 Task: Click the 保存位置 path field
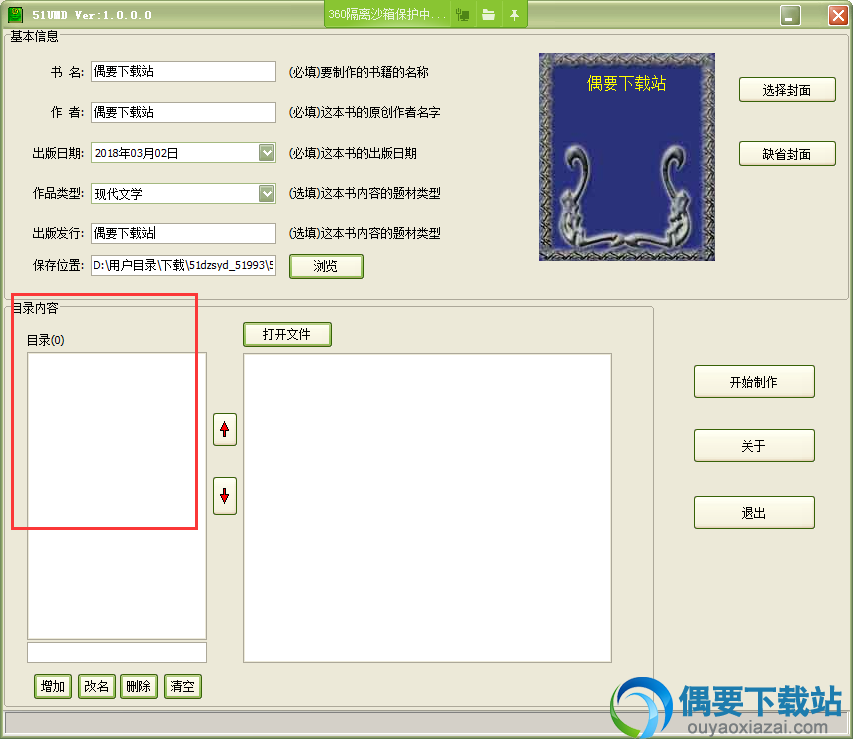[183, 265]
